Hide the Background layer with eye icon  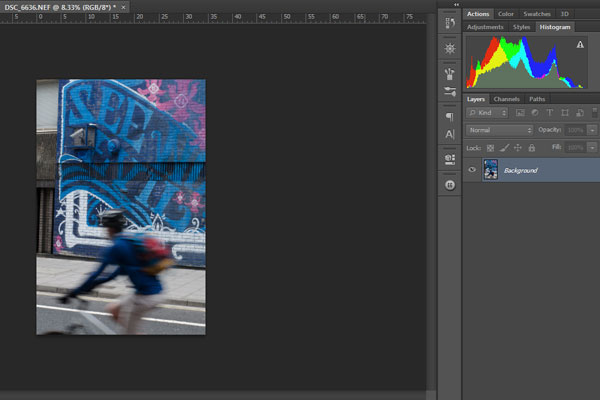pos(472,170)
